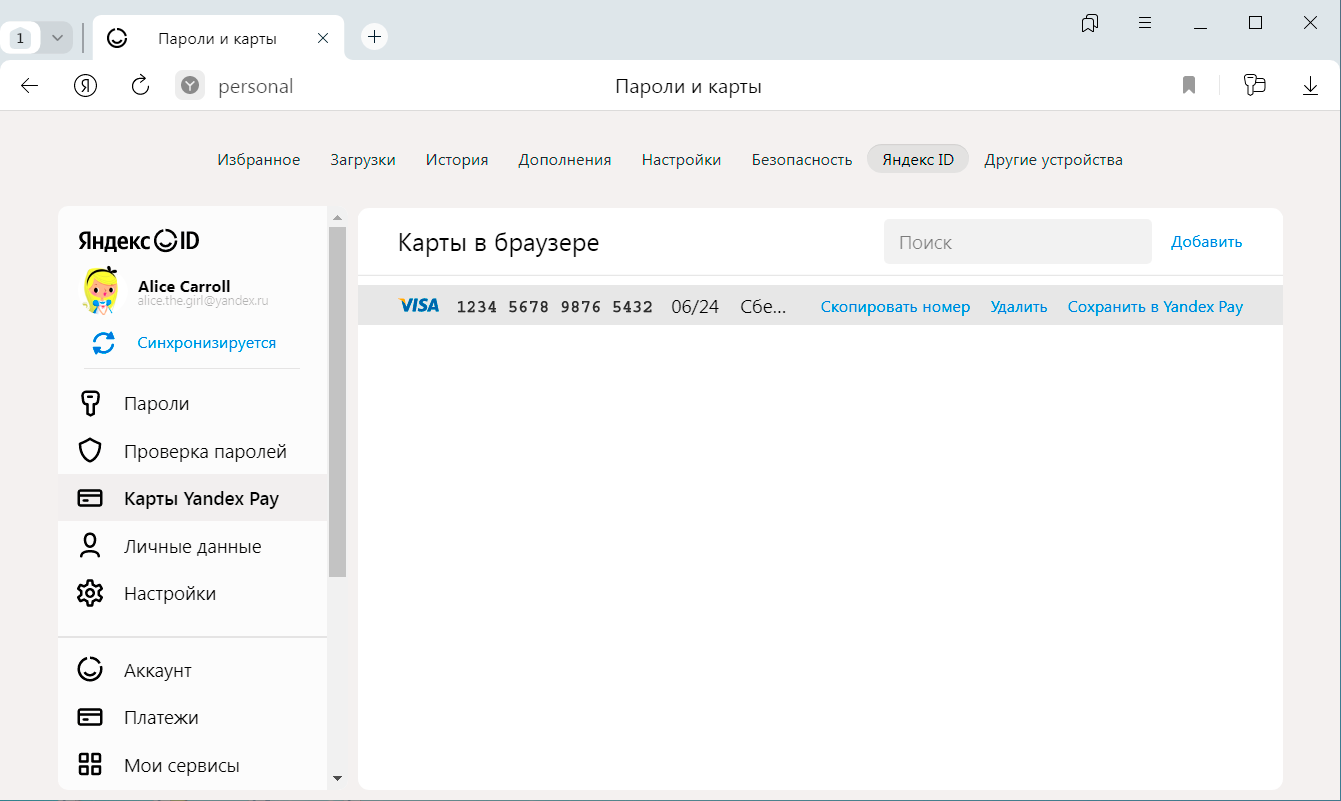The height and width of the screenshot is (801, 1341).
Task: Open the История tab
Action: (x=456, y=160)
